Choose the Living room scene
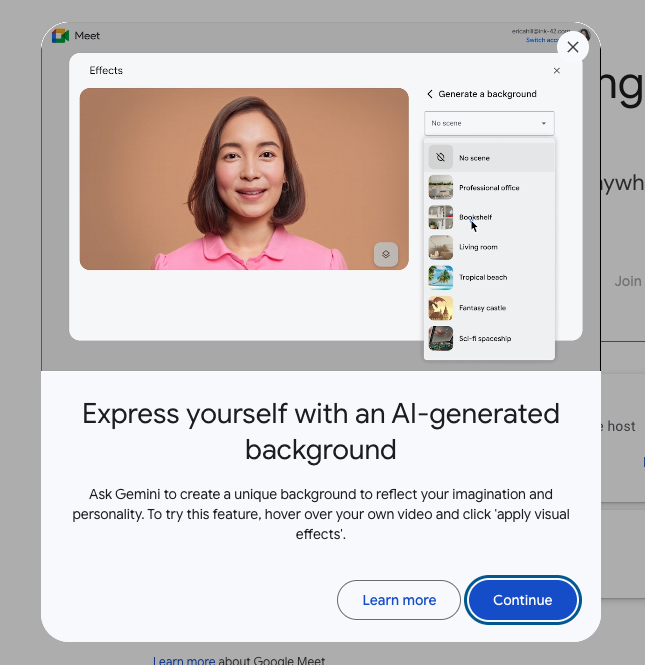Viewport: 645px width, 665px height. (x=489, y=247)
